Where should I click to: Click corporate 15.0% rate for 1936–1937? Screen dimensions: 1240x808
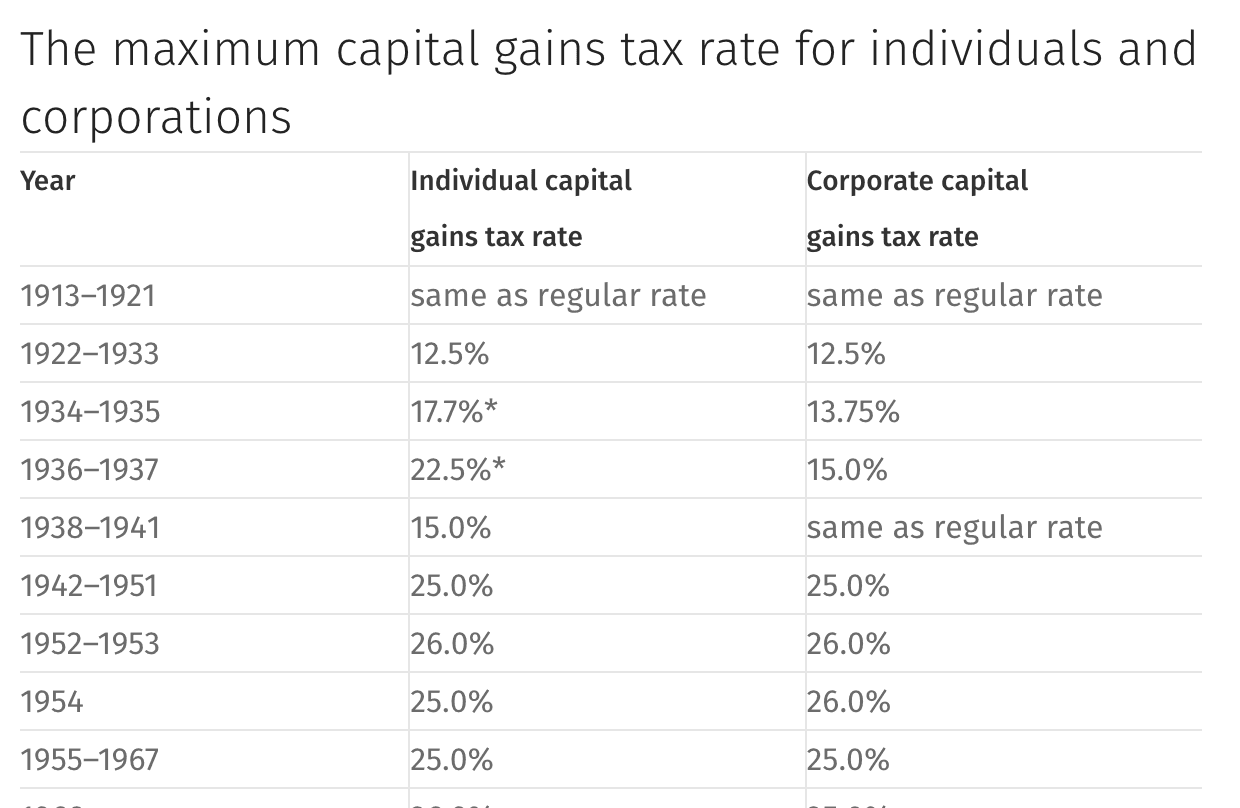pyautogui.click(x=847, y=470)
